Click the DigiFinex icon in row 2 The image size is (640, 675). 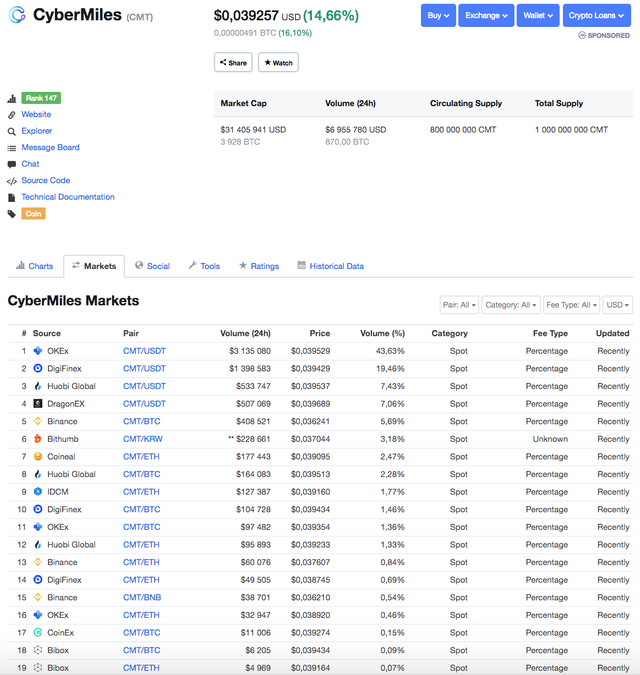38,368
